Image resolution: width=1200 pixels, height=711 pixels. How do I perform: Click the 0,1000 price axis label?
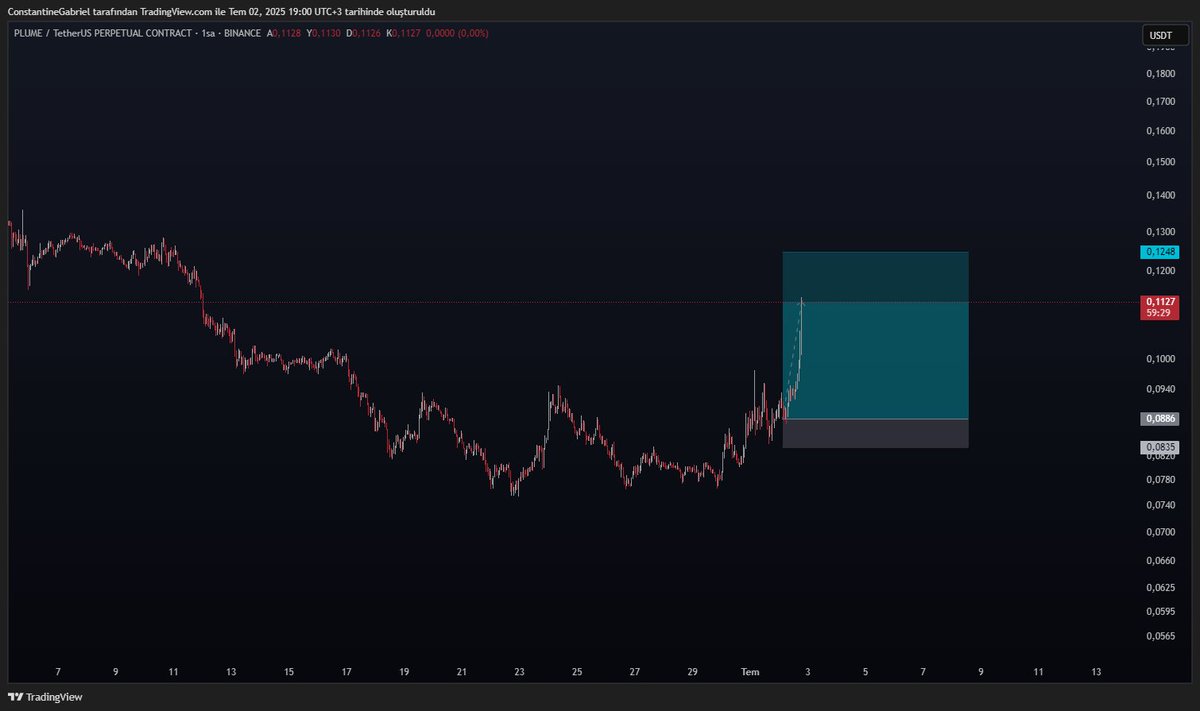tap(1160, 358)
